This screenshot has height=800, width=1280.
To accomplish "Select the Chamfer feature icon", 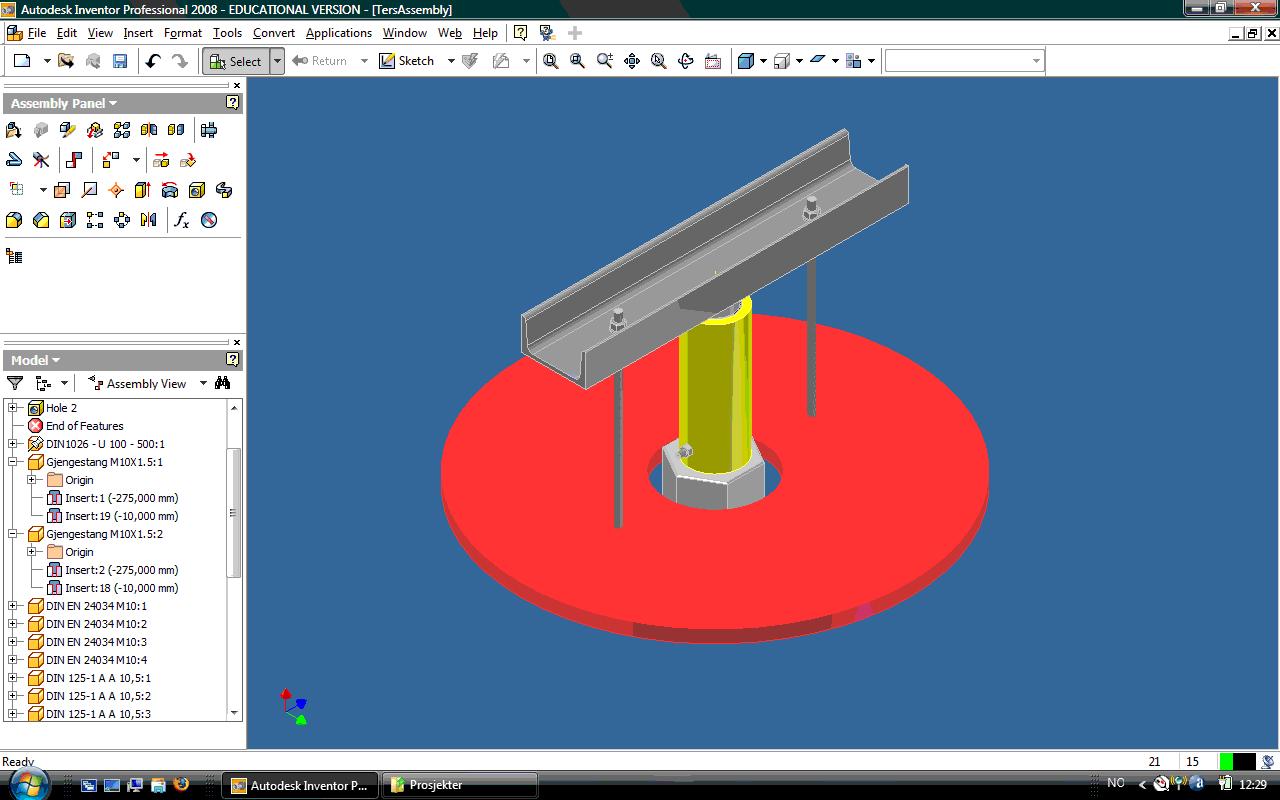I will point(41,220).
